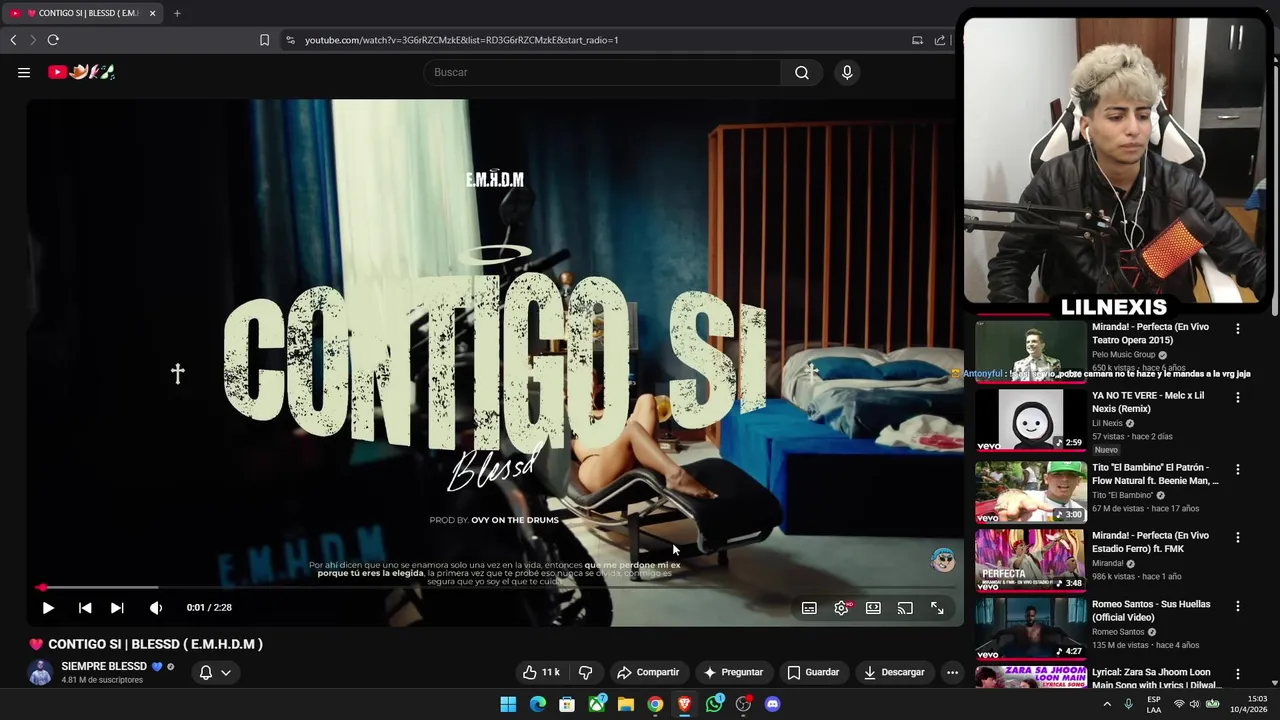Open the Preguntar AI button
1280x720 pixels.
coord(733,672)
